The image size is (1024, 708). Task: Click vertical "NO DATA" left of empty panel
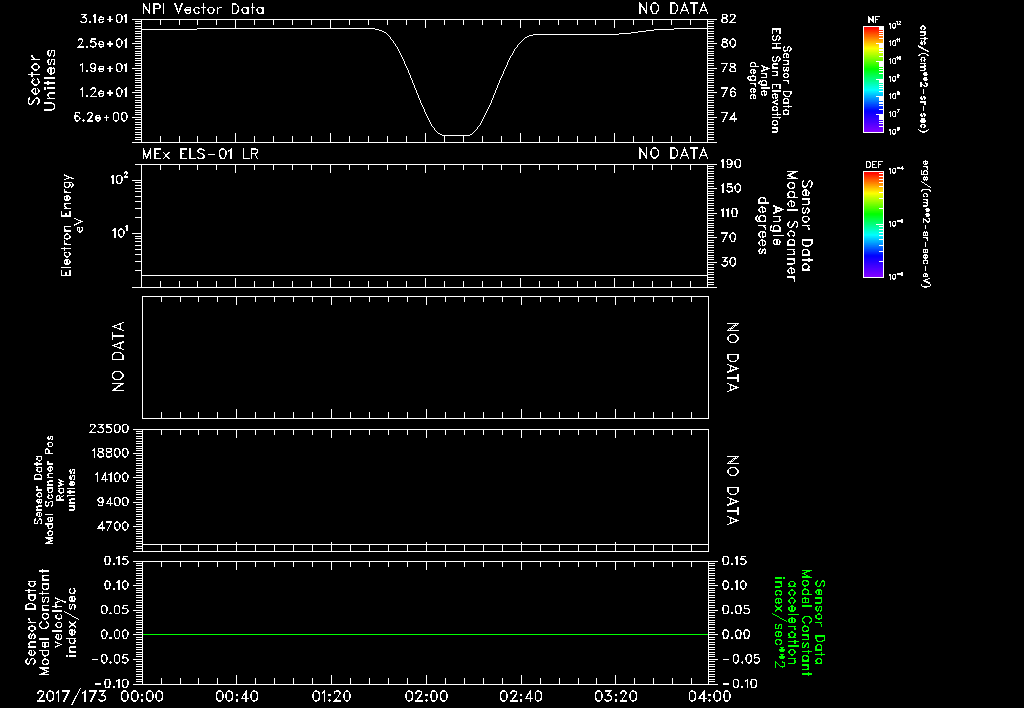pyautogui.click(x=118, y=357)
